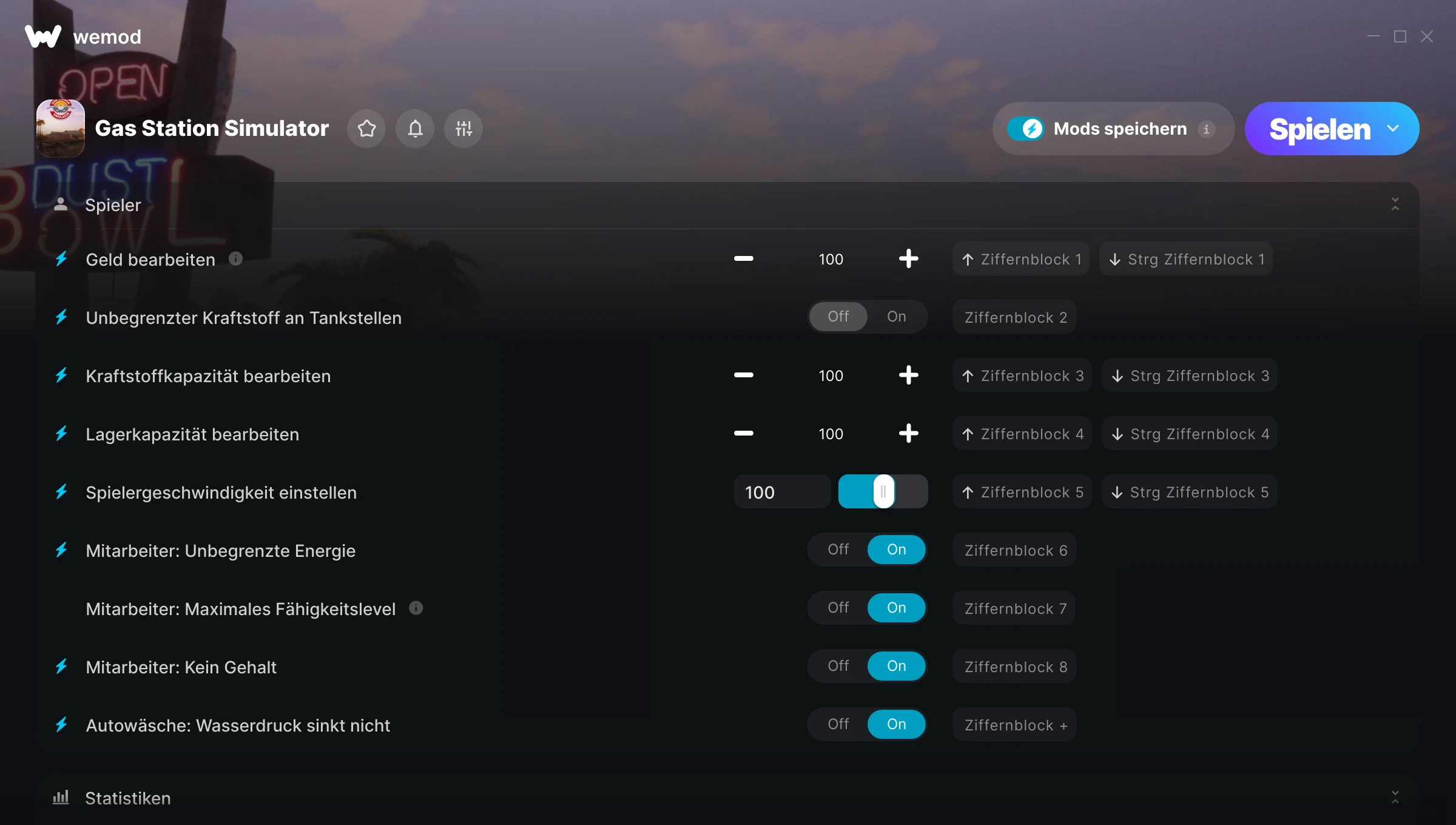Click the Spielergeschwindigkeit value input field
Viewport: 1456px width, 825px height.
[782, 492]
